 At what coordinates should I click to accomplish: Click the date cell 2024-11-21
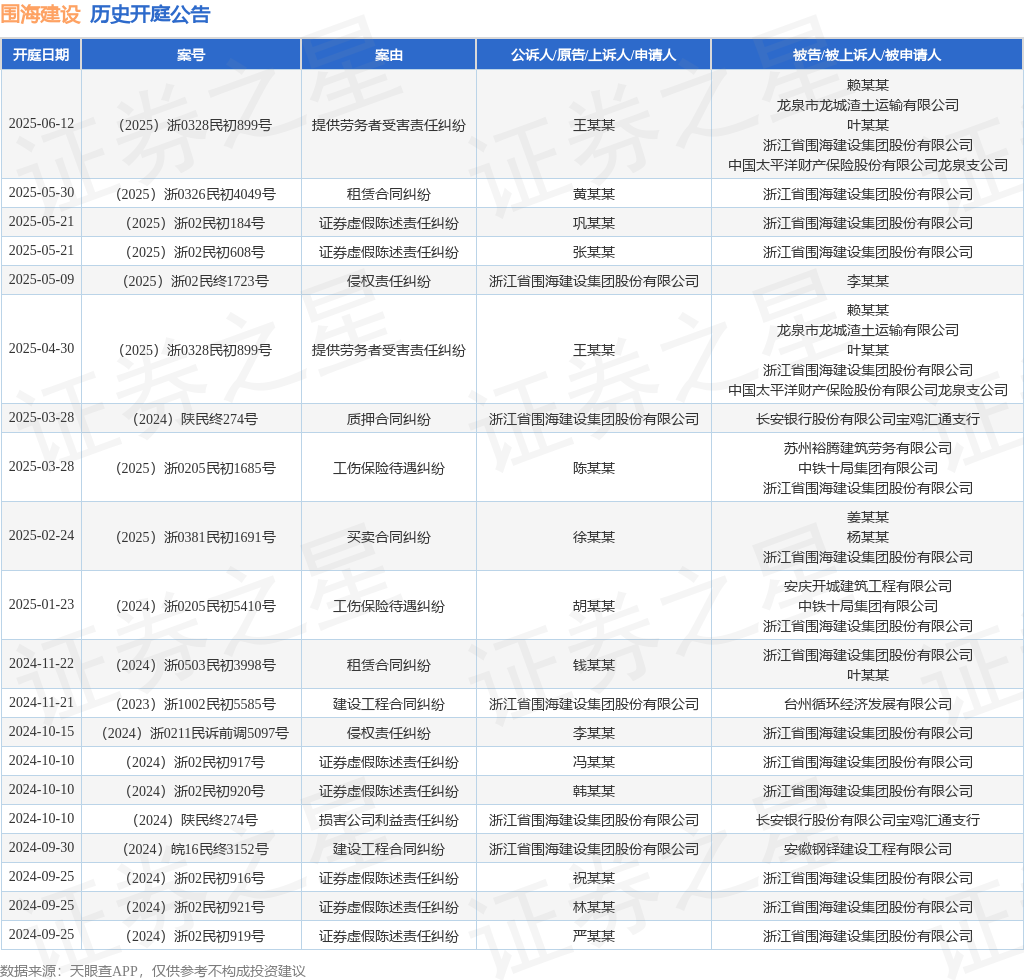point(41,703)
